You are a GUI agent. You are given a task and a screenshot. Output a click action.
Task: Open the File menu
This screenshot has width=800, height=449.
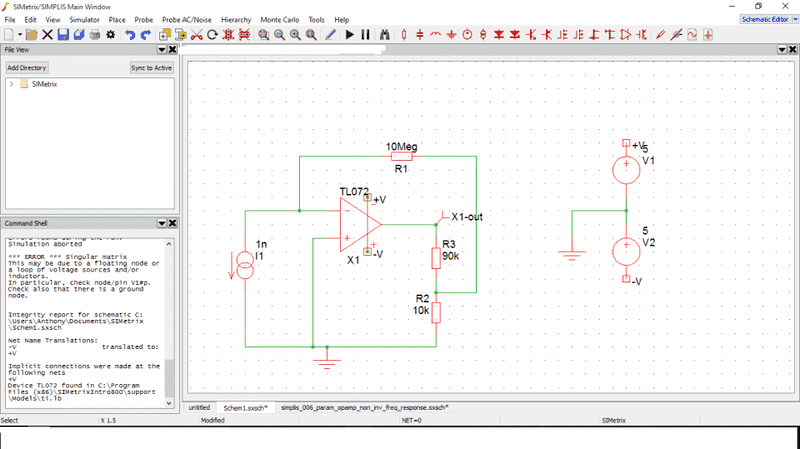coord(10,19)
